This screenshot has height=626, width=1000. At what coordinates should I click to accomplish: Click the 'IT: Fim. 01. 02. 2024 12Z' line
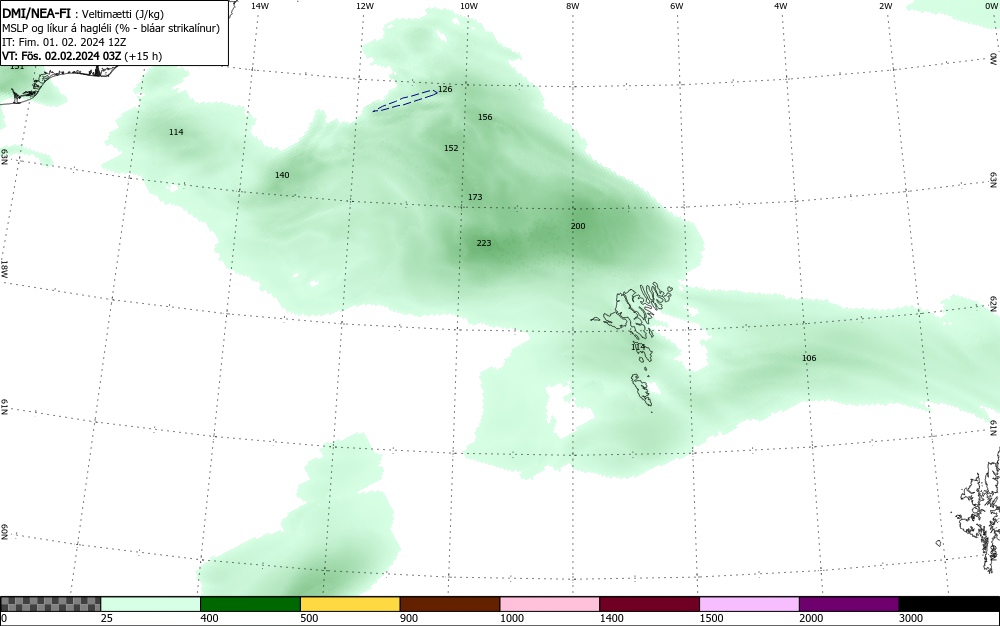(x=64, y=42)
